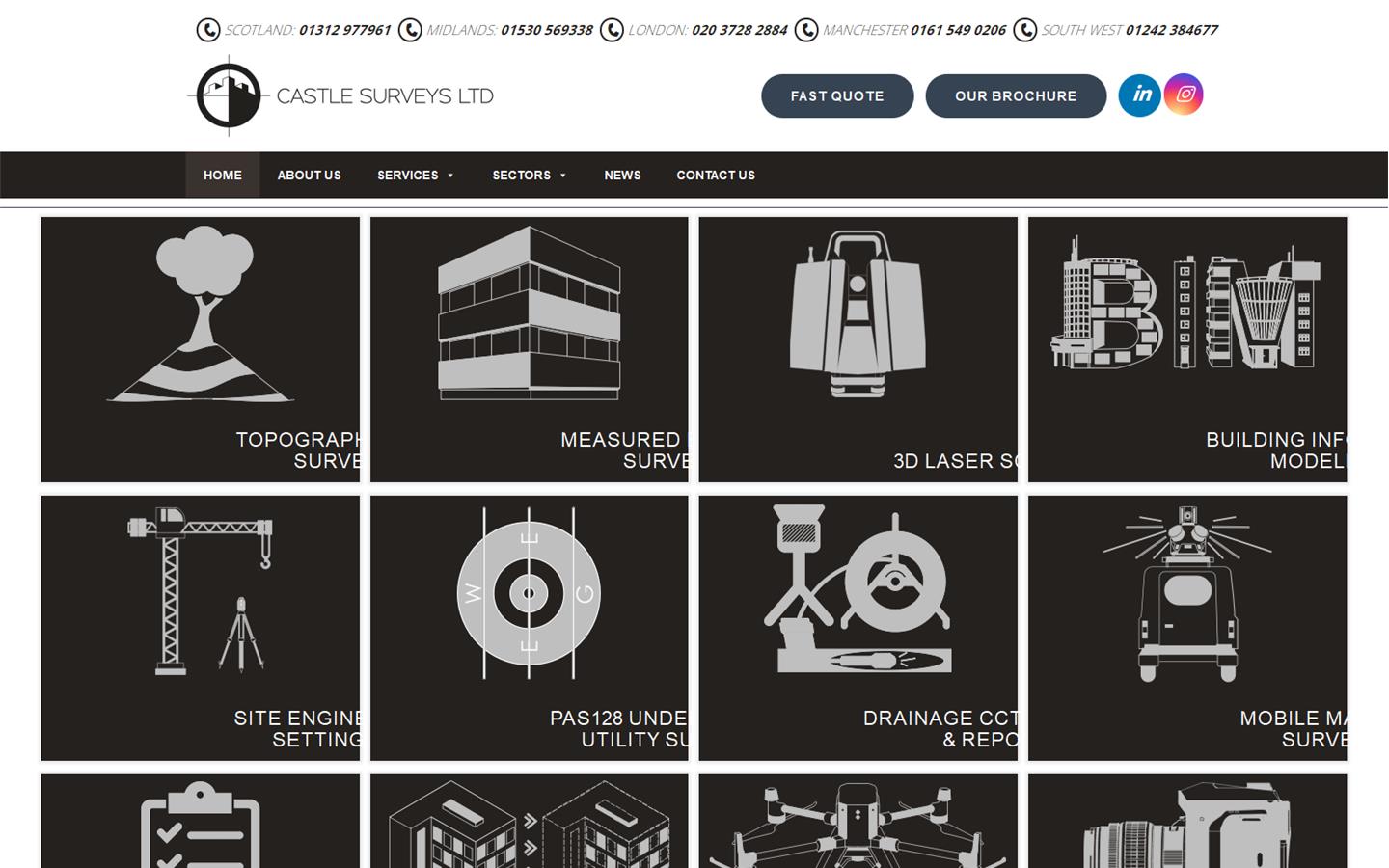Screen dimensions: 1389x868
Task: Select the Drainage CCTV camera reel icon
Action: tap(858, 590)
